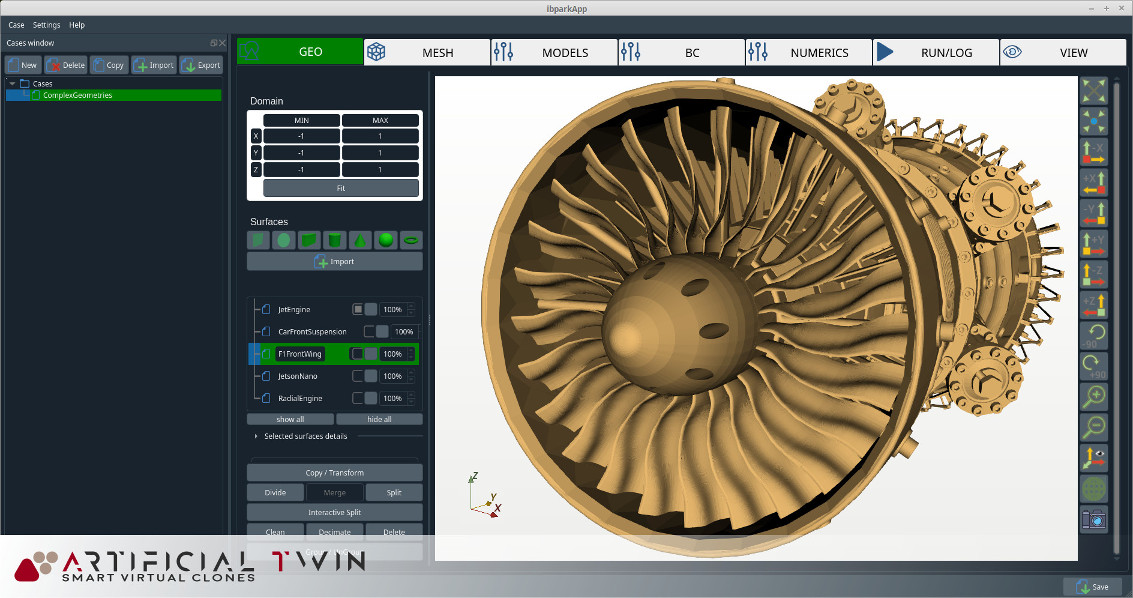Fit the view to all geometry

1094,90
